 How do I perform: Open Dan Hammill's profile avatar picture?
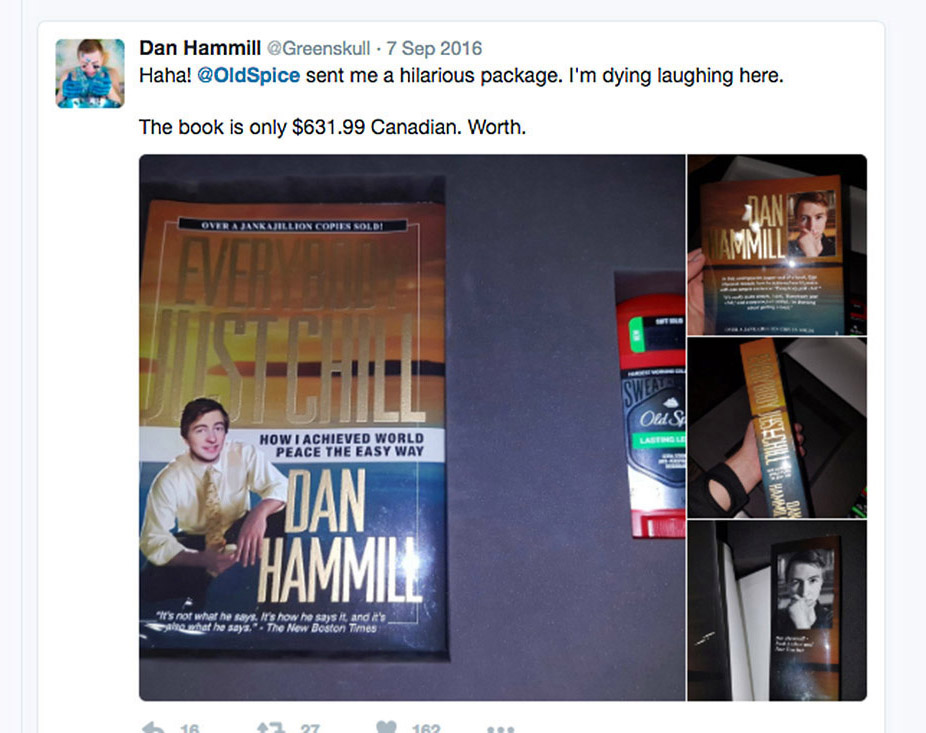coord(90,73)
